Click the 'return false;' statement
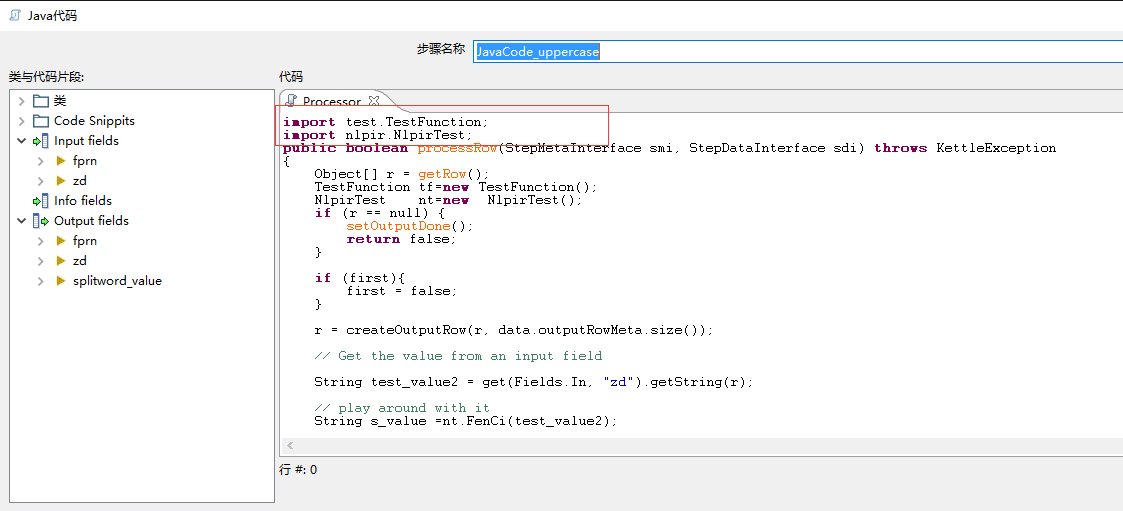The width and height of the screenshot is (1123, 511). (x=402, y=239)
